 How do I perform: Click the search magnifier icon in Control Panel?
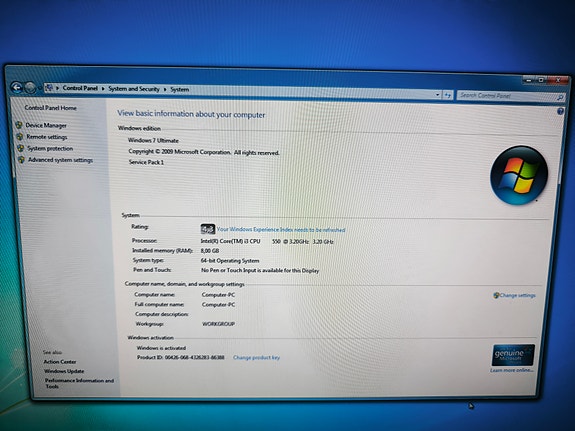tap(560, 97)
